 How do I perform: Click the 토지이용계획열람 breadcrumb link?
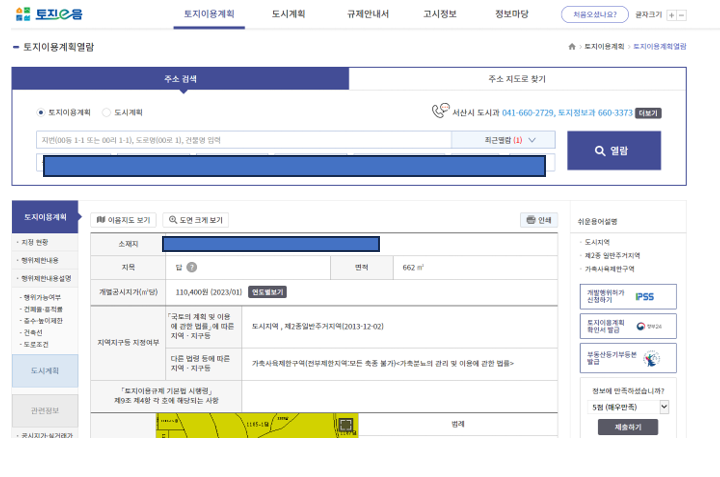tap(660, 46)
